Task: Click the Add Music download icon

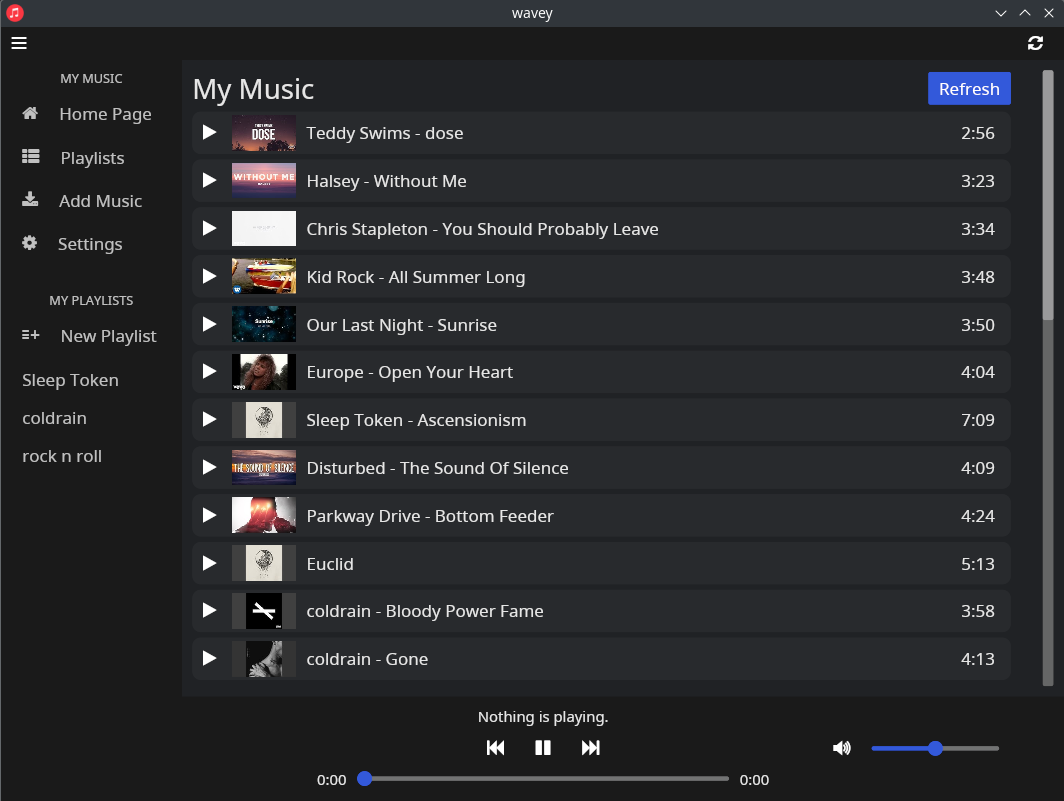Action: pos(30,200)
